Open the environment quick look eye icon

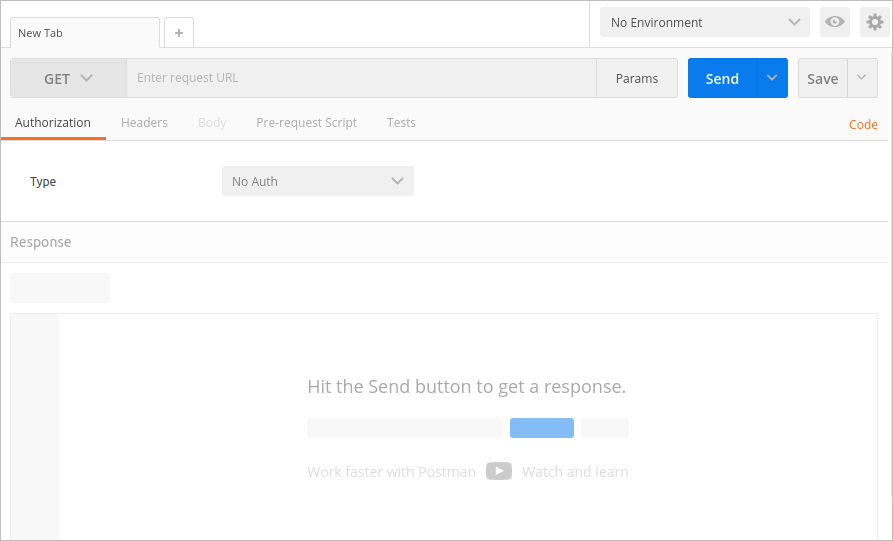[834, 22]
